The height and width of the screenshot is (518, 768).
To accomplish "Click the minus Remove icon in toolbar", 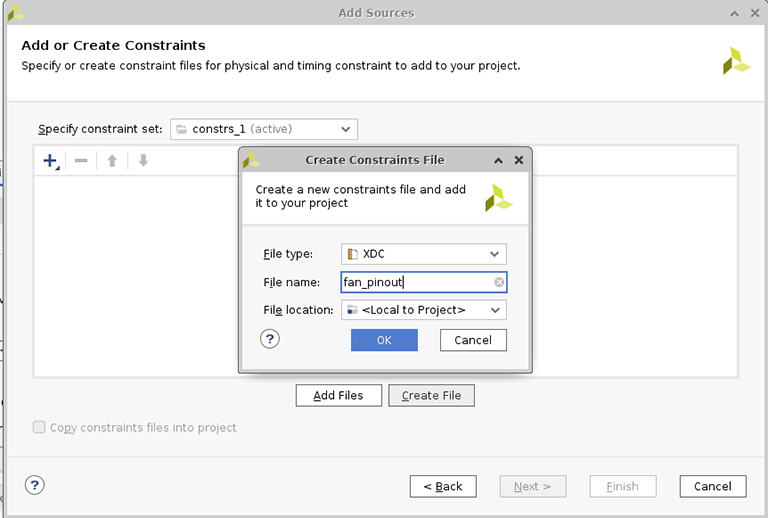I will click(x=81, y=161).
